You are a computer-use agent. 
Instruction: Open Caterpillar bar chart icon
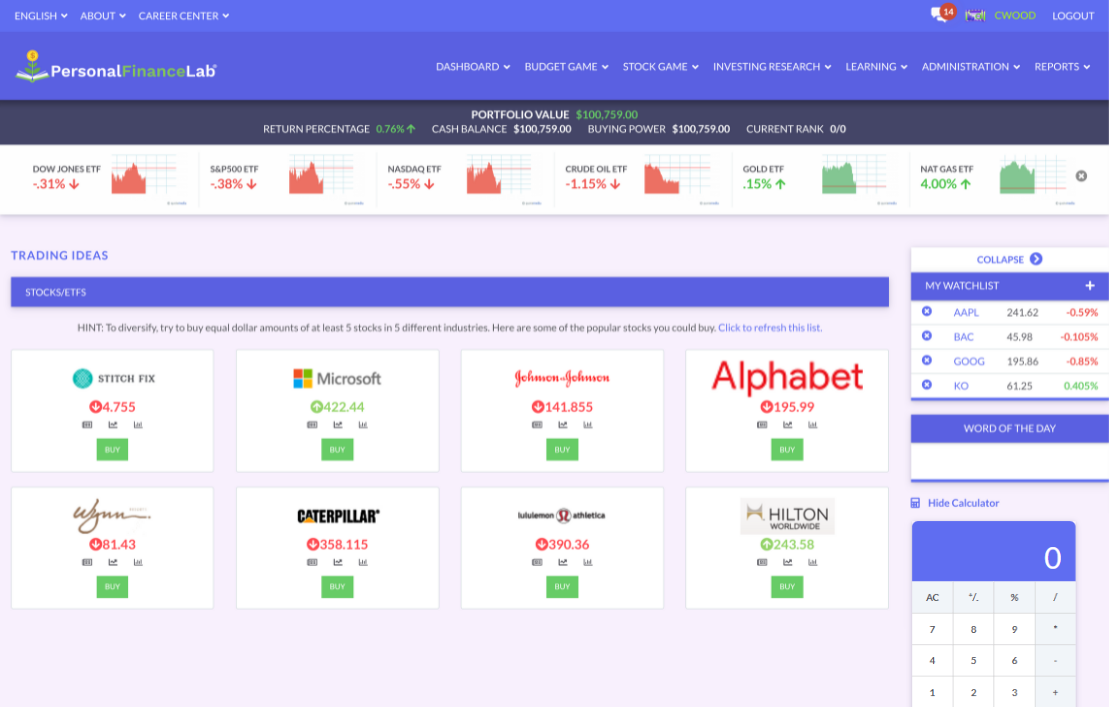pos(363,562)
